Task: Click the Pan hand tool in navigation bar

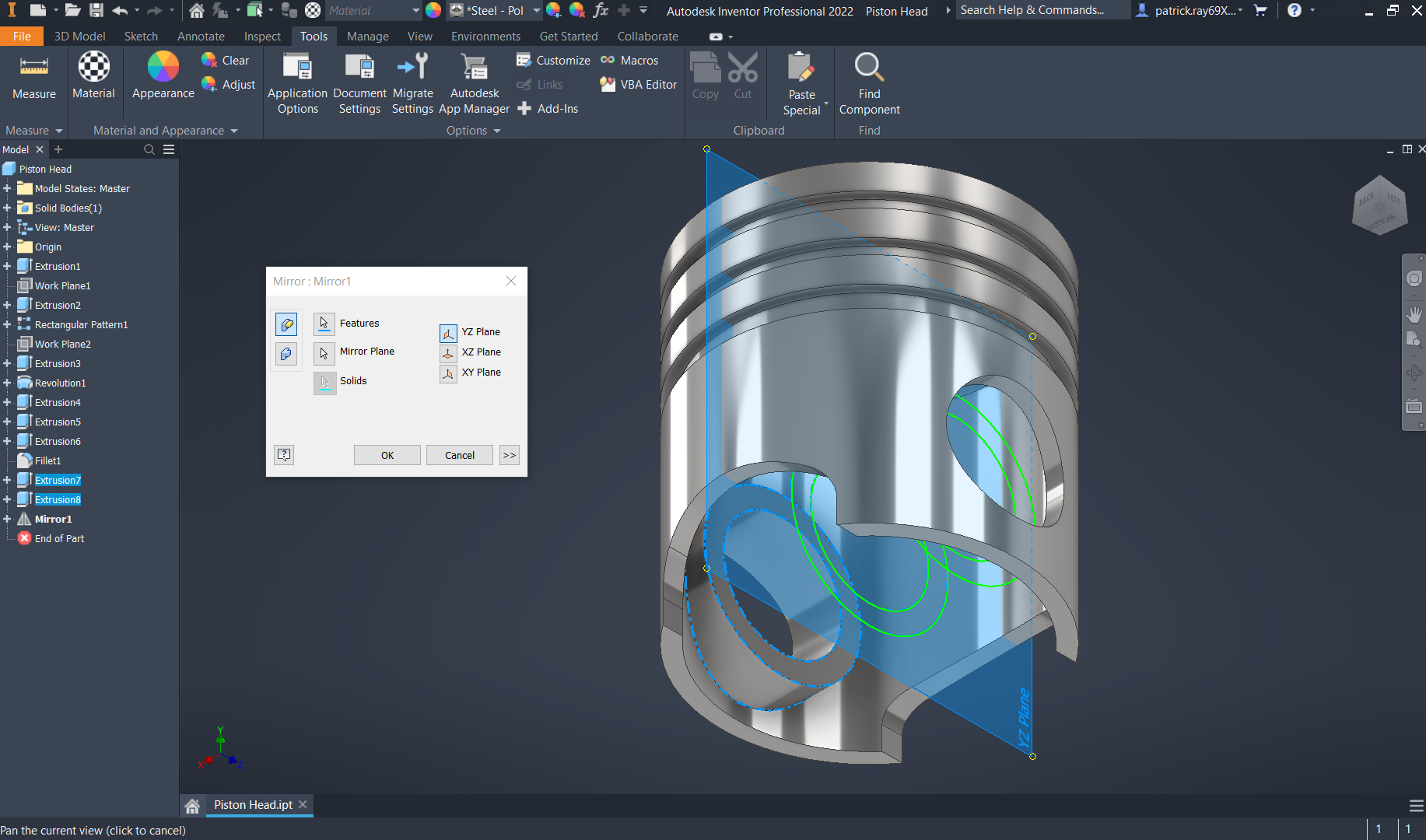Action: (x=1414, y=314)
